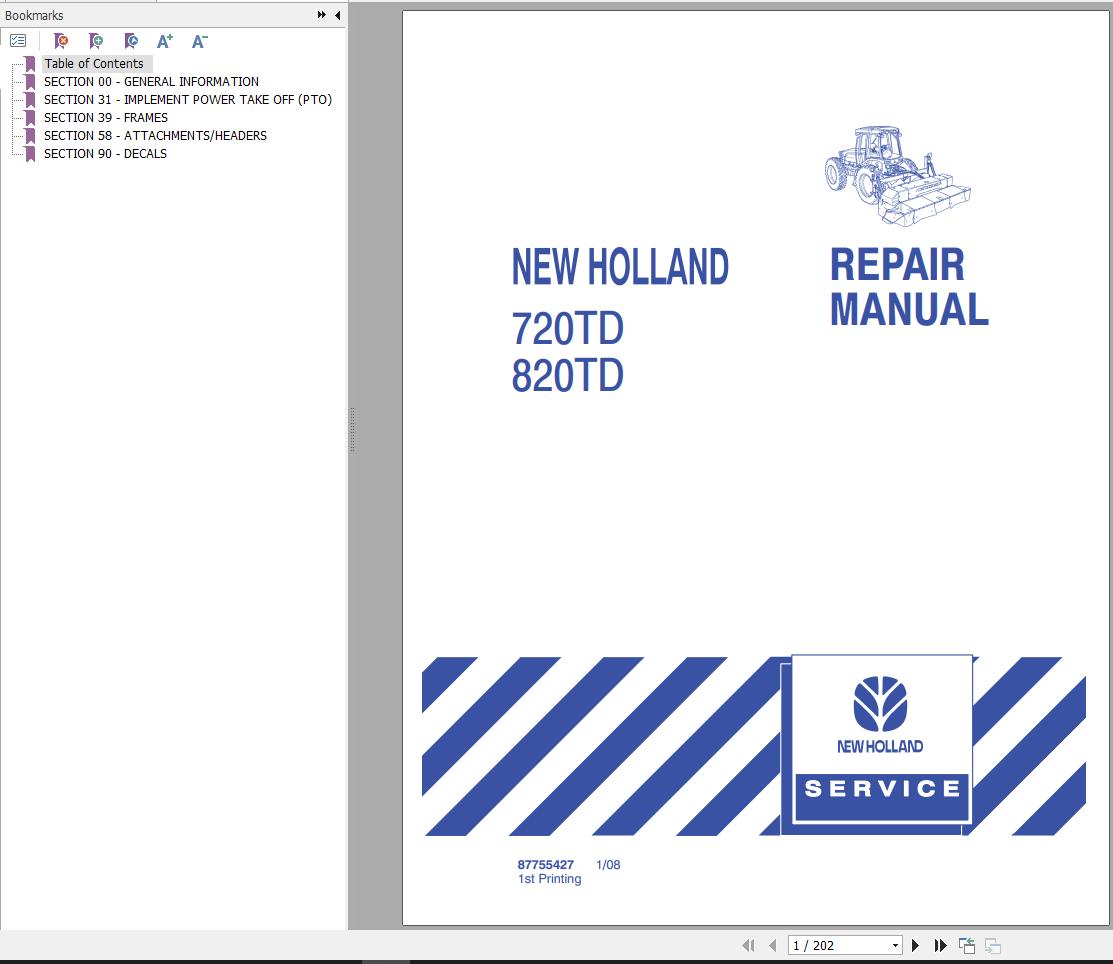Open SECTION 31 - IMPLEMENT POWER TAKE OFF bookmark

click(188, 99)
